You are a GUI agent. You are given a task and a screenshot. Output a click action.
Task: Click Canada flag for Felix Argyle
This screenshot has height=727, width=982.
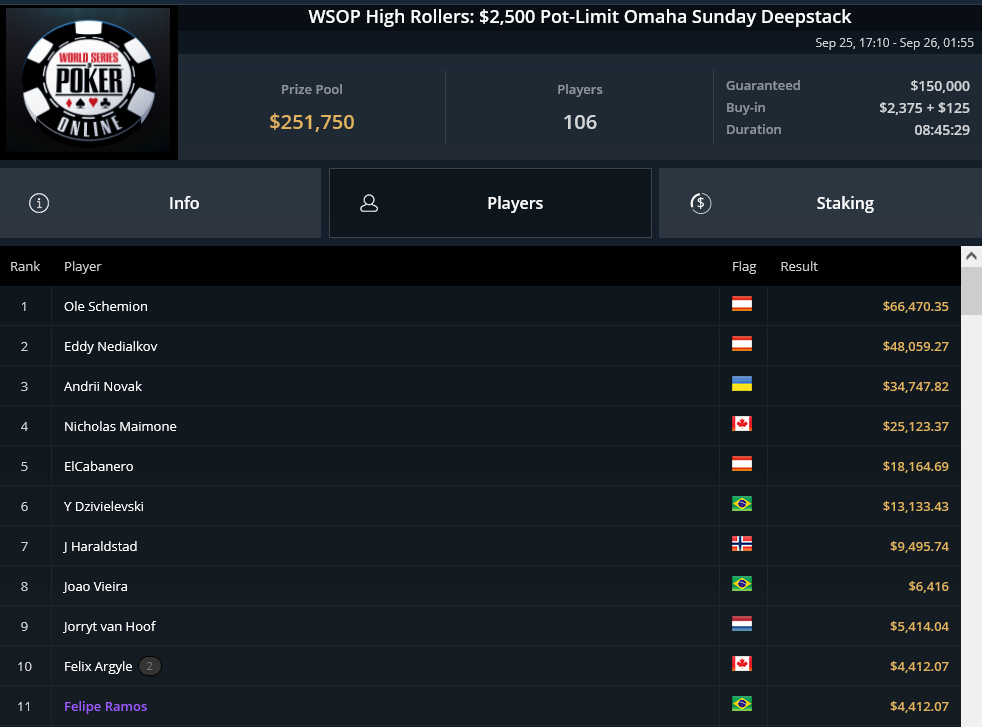(742, 664)
